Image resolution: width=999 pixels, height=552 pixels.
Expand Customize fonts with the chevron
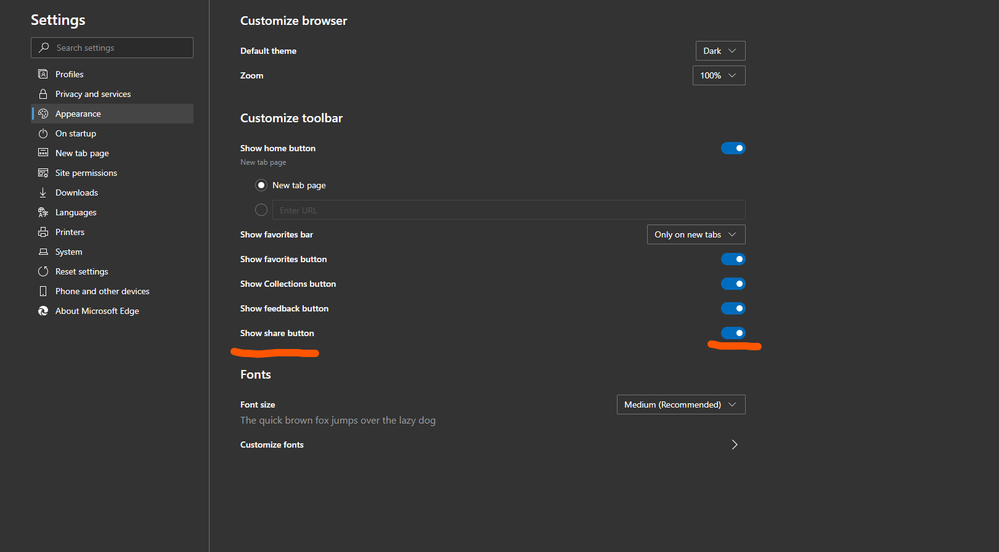click(x=735, y=445)
